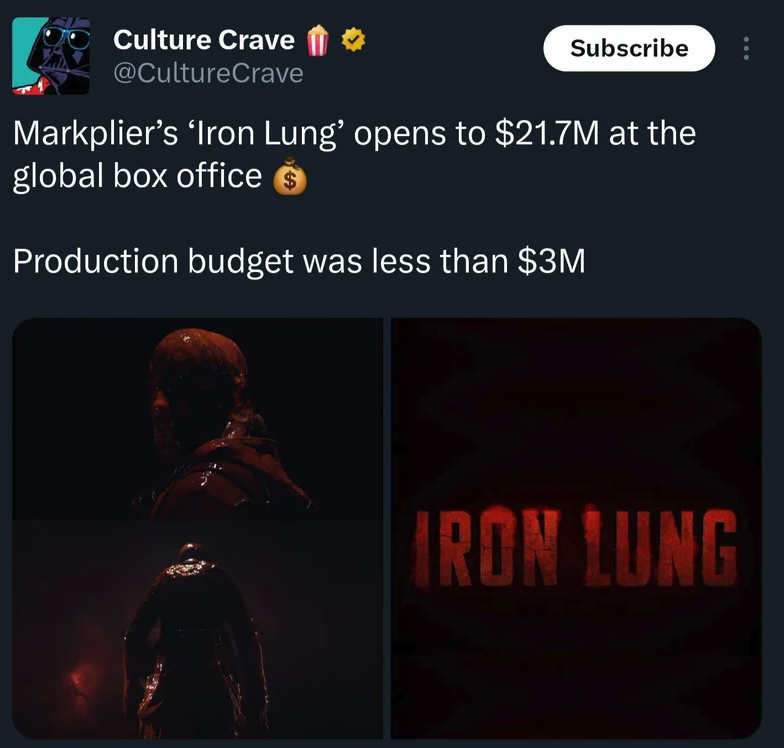Click the gold verified checkmark badge
The width and height of the screenshot is (784, 748).
click(353, 40)
